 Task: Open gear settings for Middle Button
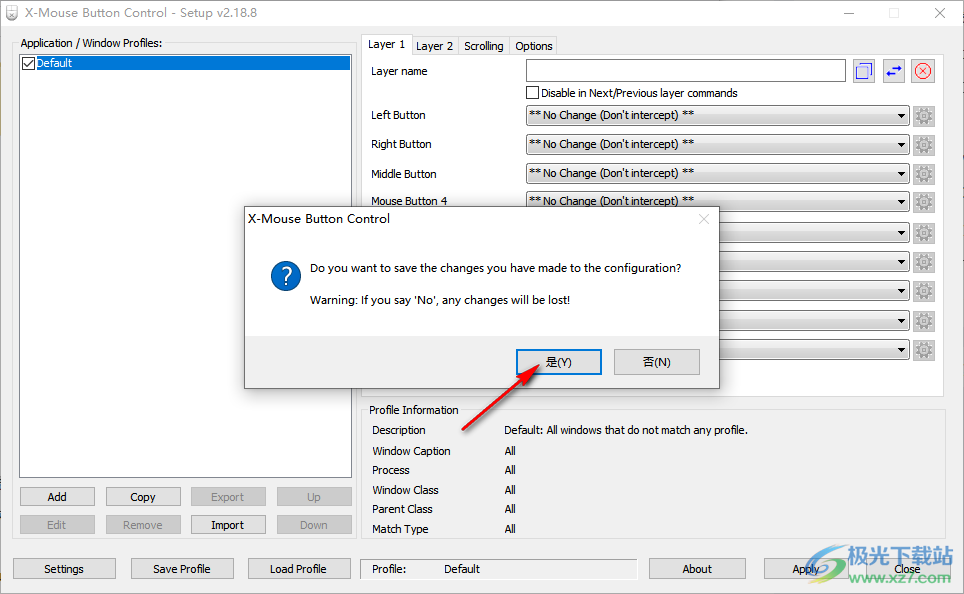(x=923, y=174)
